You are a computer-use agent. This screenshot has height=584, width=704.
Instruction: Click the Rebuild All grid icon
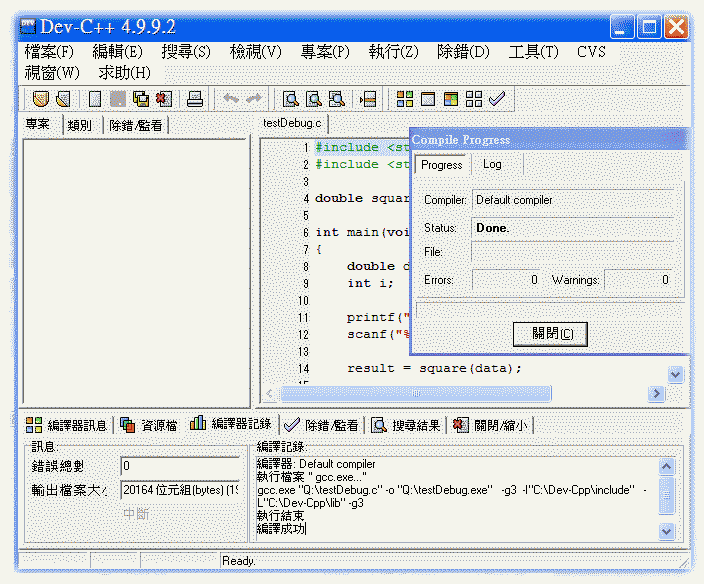point(474,99)
